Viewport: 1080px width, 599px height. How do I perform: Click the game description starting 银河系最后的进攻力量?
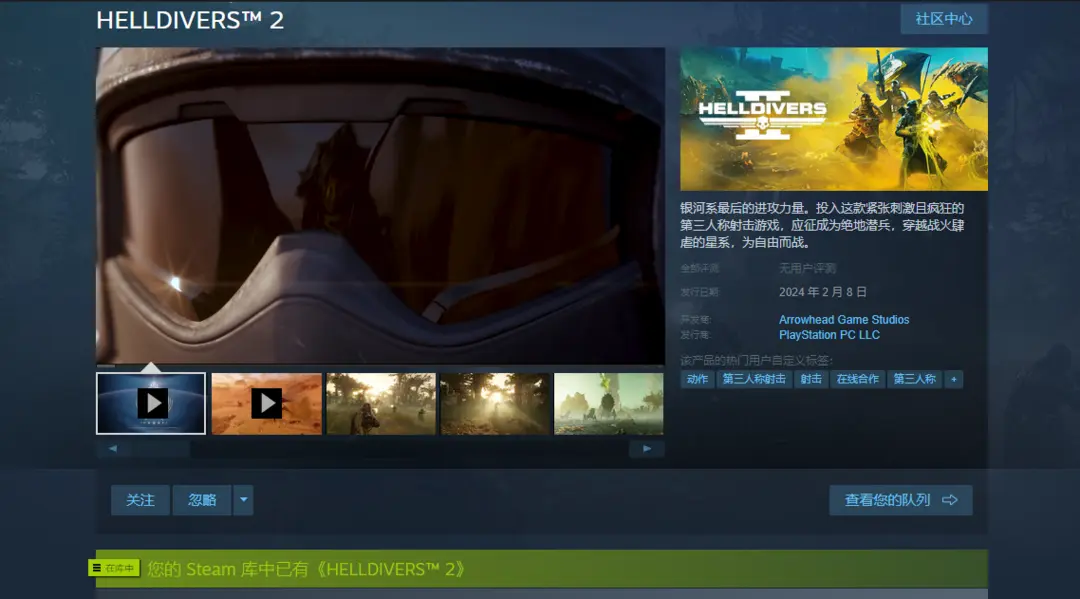coord(822,225)
